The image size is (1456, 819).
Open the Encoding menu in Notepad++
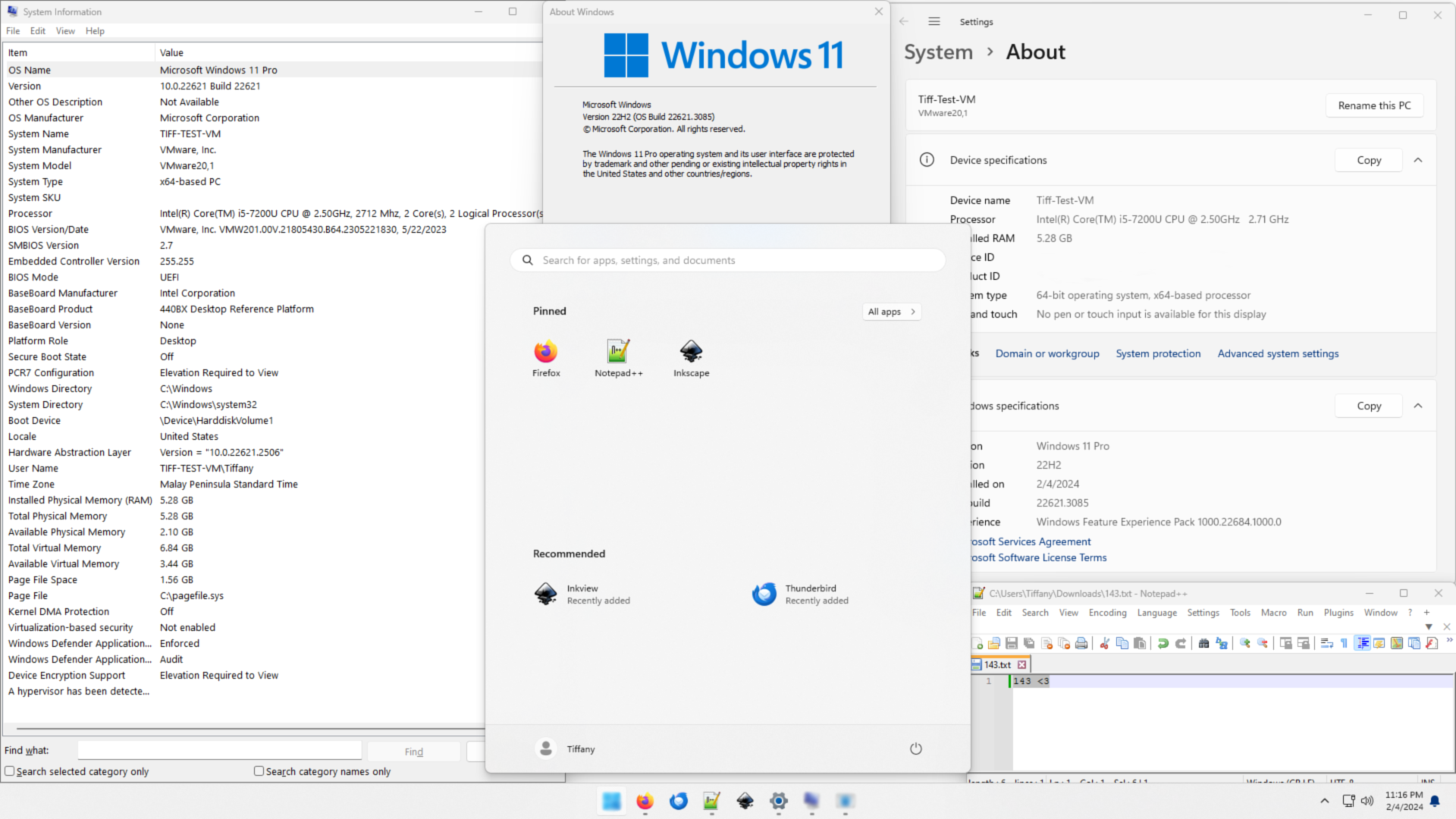pos(1106,612)
